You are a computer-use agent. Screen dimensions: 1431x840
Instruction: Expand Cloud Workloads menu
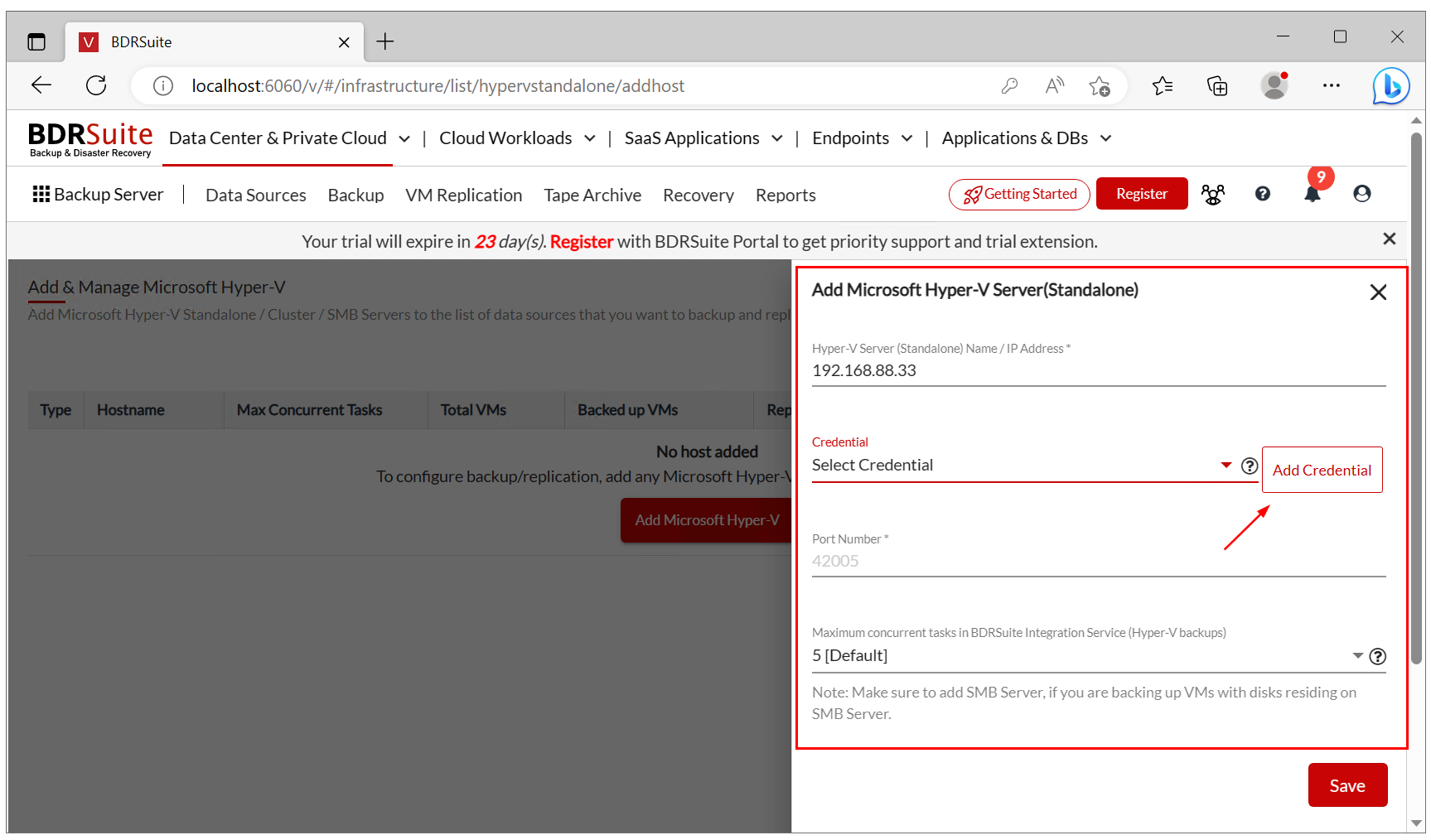[517, 138]
